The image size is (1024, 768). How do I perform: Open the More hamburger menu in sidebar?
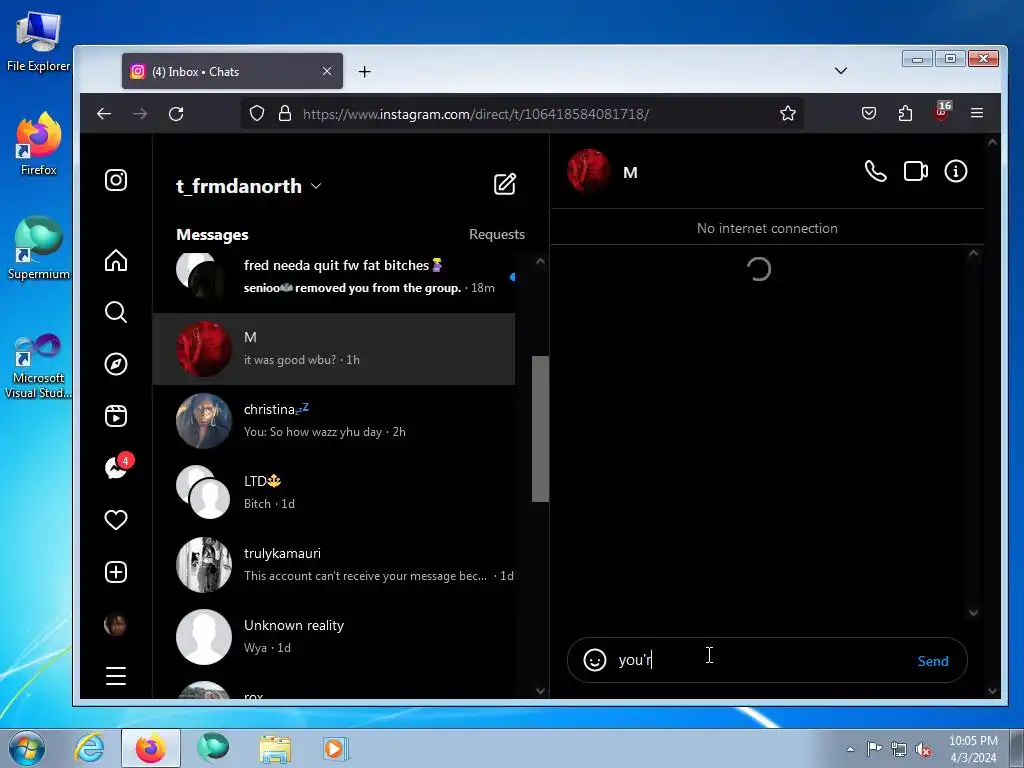click(116, 676)
